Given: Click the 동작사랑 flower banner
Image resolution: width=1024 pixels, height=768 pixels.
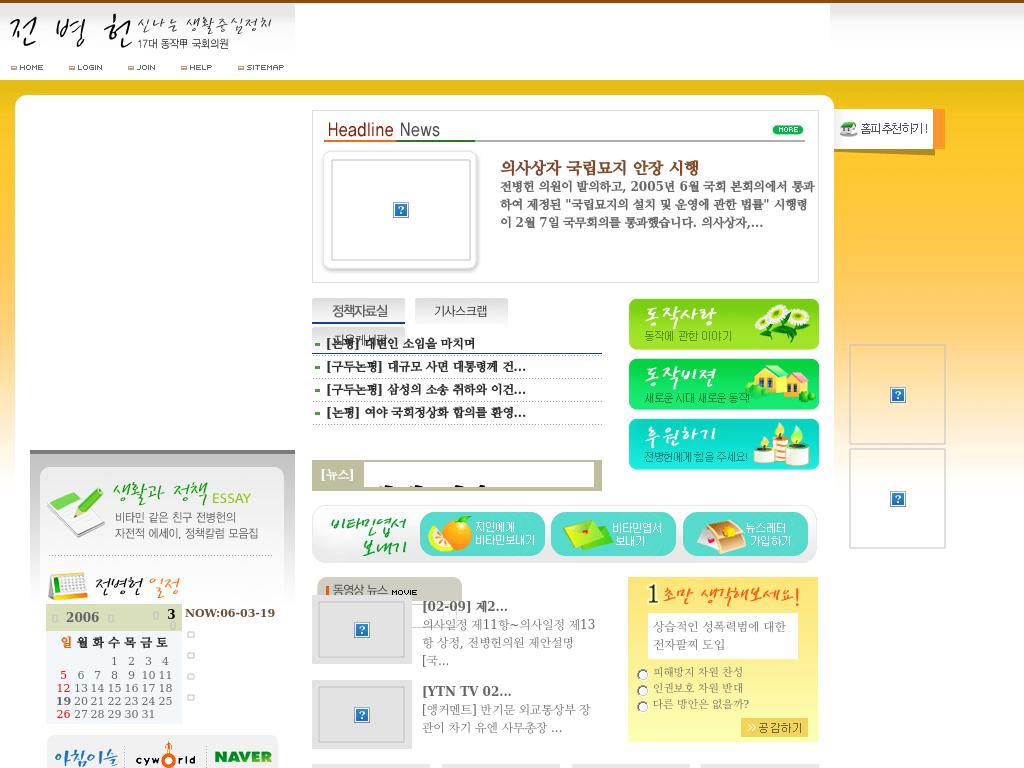Looking at the screenshot, I should pyautogui.click(x=723, y=324).
